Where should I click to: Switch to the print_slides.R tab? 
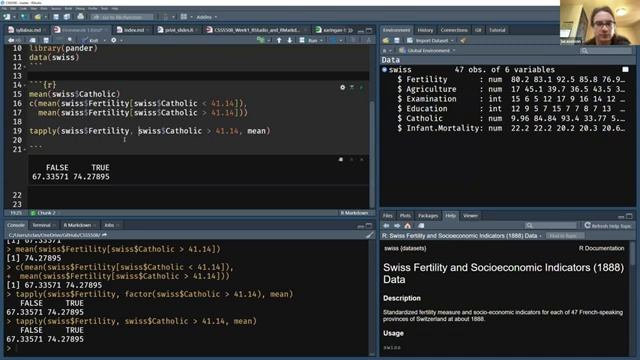177,30
